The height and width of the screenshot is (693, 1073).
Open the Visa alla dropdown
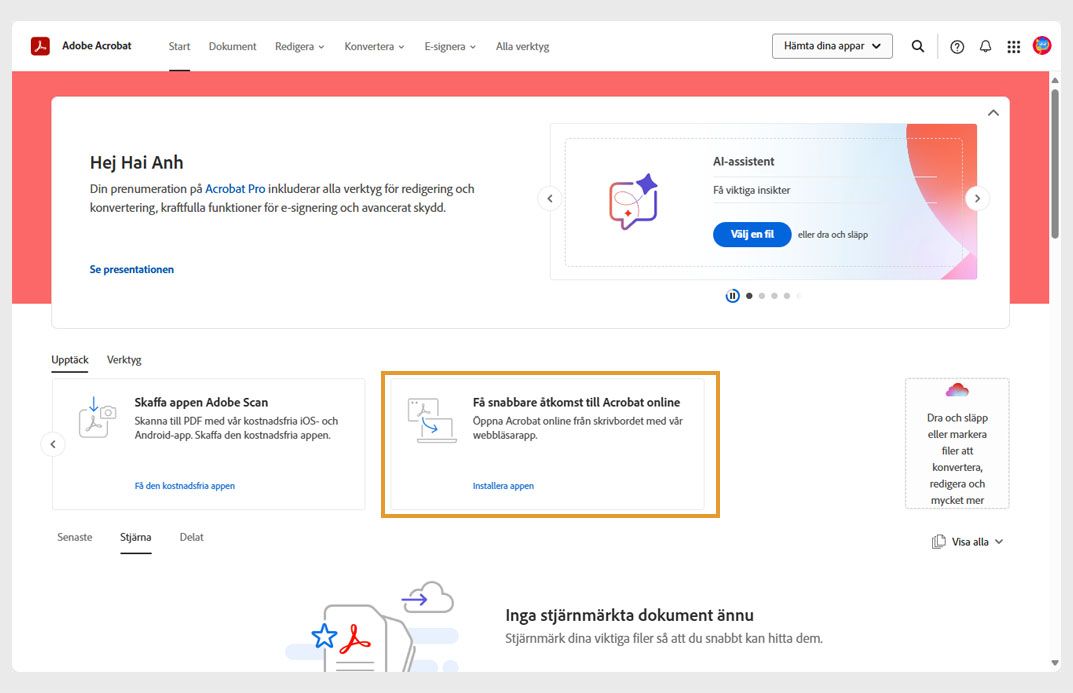(x=966, y=541)
